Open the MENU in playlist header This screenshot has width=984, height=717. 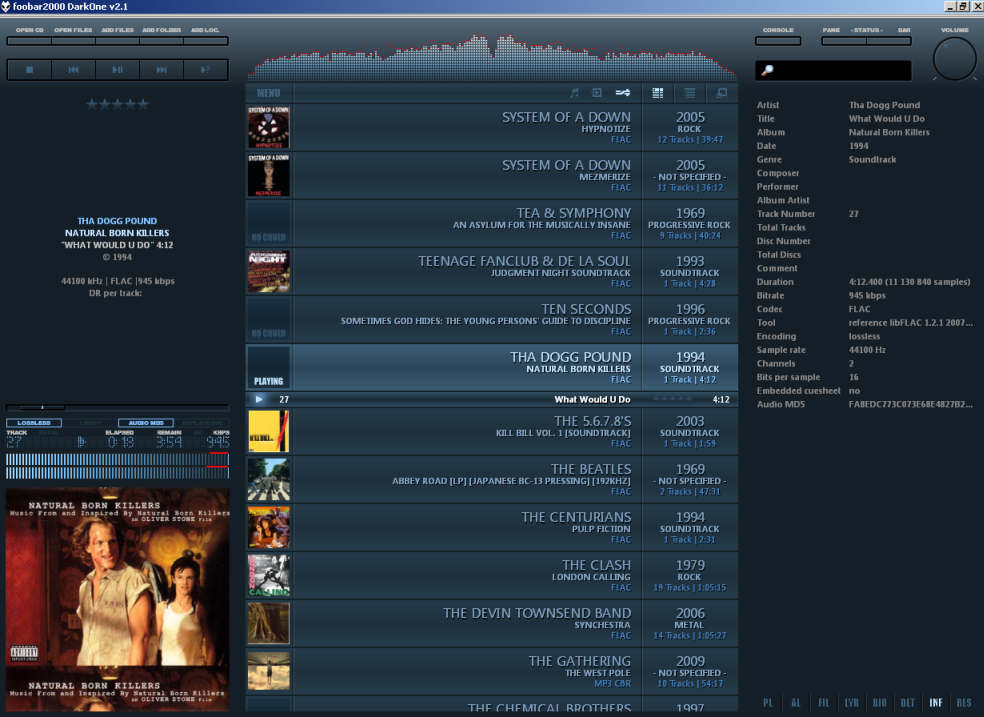coord(269,93)
